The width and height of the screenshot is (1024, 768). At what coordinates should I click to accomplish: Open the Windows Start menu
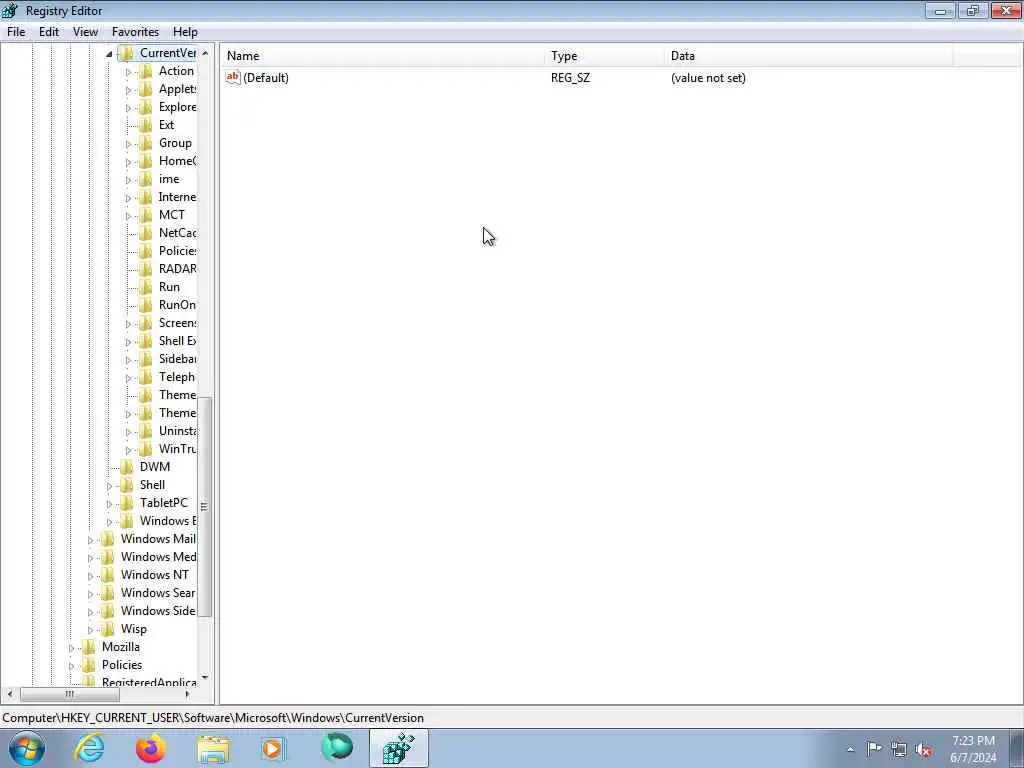click(x=27, y=748)
